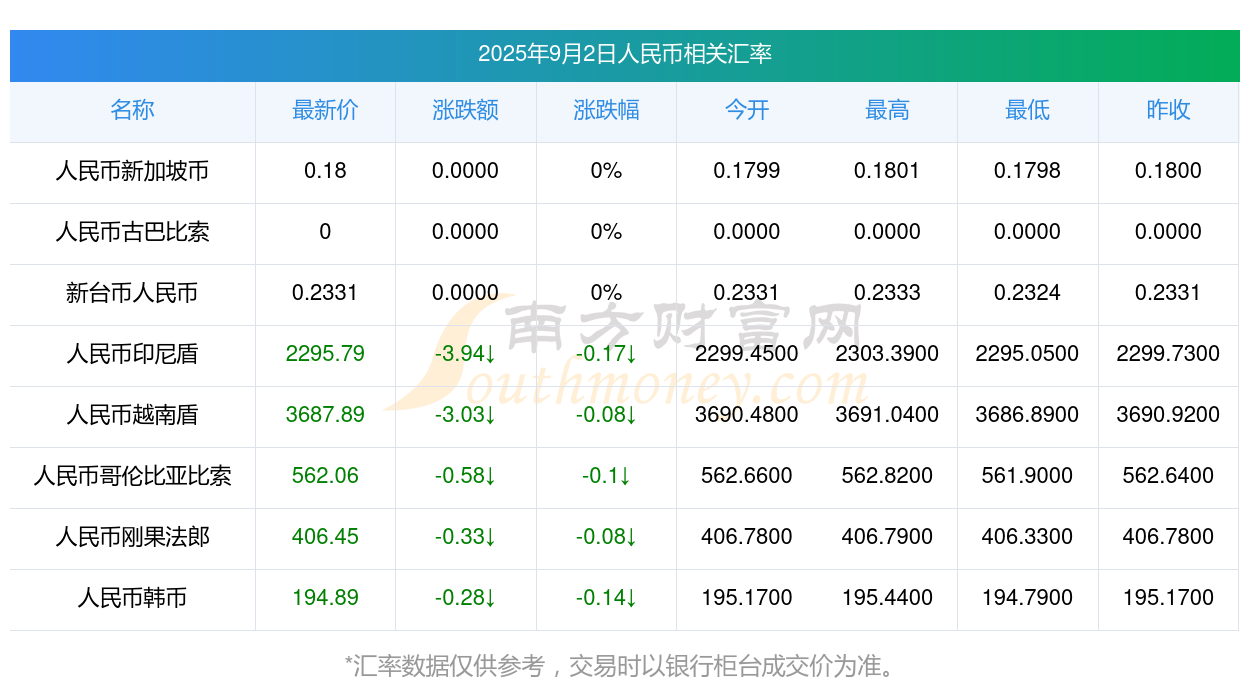The height and width of the screenshot is (698, 1250).
Task: Select previous close 3690.9200 for 越南盾
Action: click(x=1168, y=415)
